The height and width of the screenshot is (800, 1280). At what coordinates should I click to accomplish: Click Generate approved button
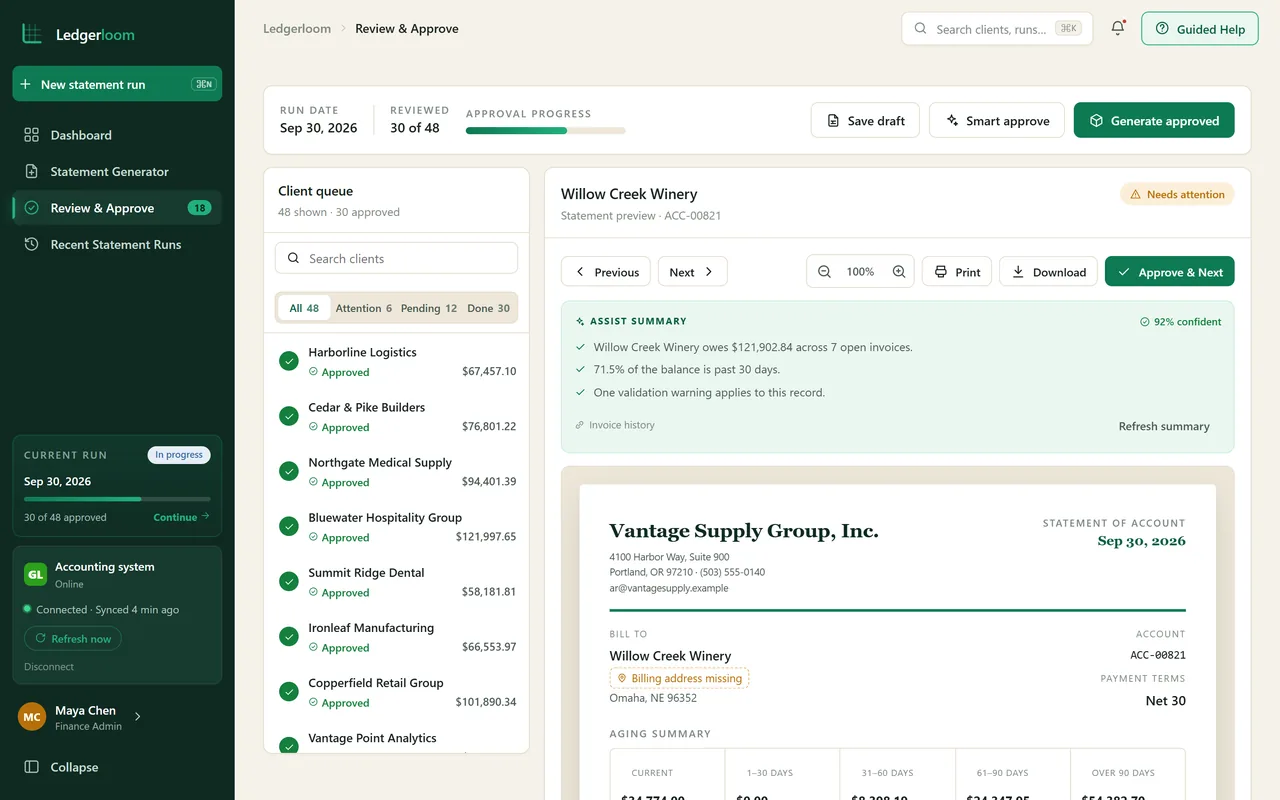coord(1154,121)
